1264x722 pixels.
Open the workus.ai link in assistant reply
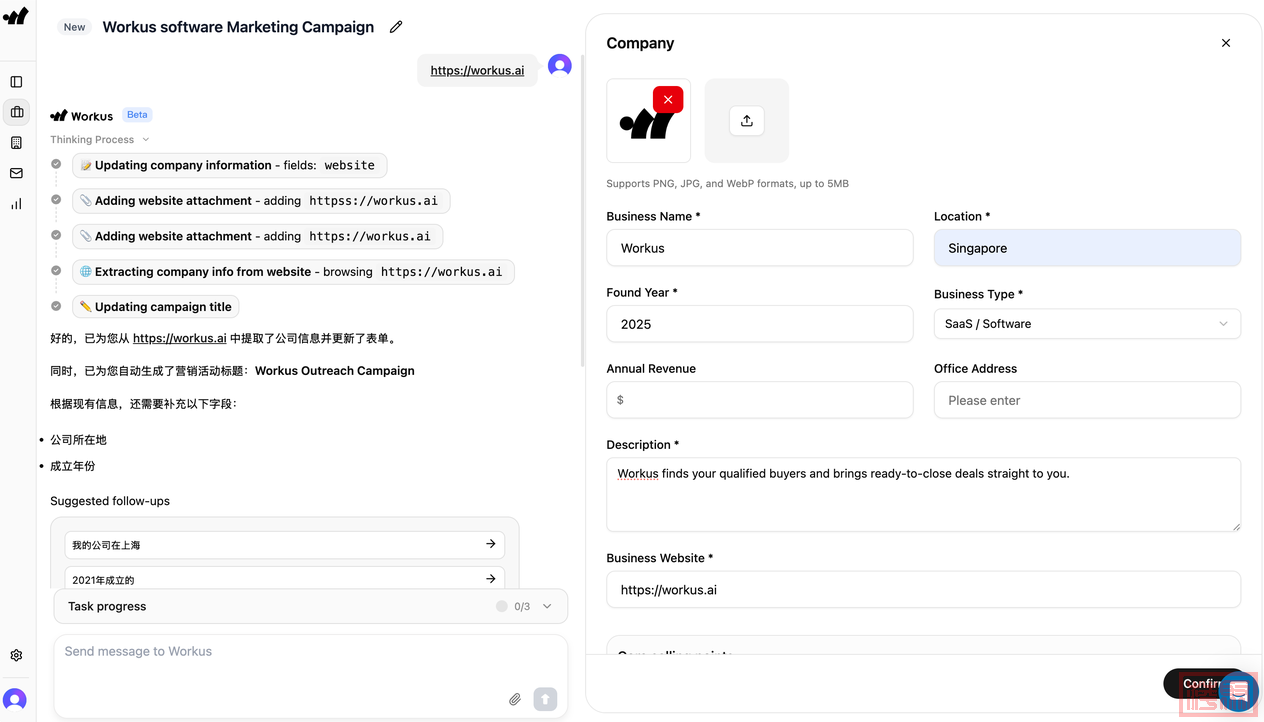pos(179,339)
